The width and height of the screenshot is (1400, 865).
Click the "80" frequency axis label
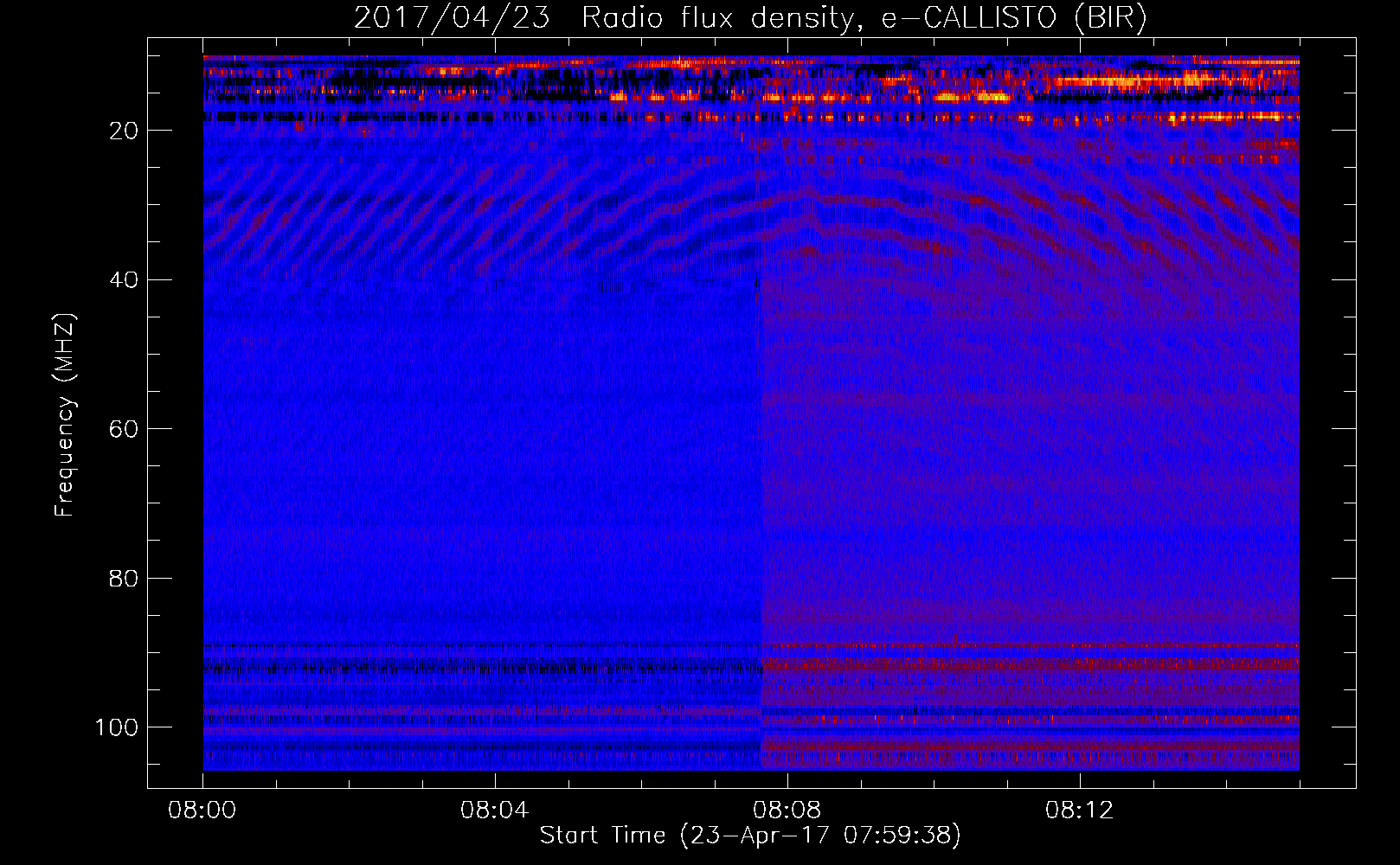click(x=125, y=578)
